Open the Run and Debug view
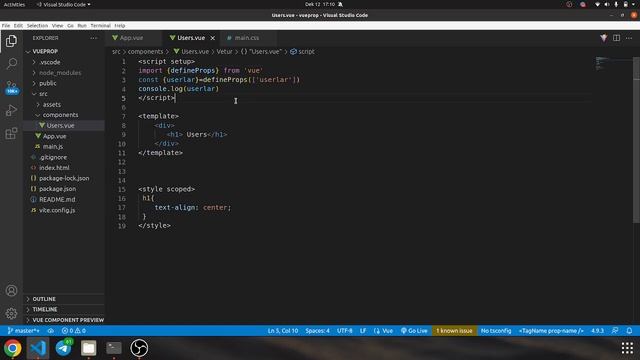Viewport: 640px width, 360px height. pyautogui.click(x=11, y=110)
